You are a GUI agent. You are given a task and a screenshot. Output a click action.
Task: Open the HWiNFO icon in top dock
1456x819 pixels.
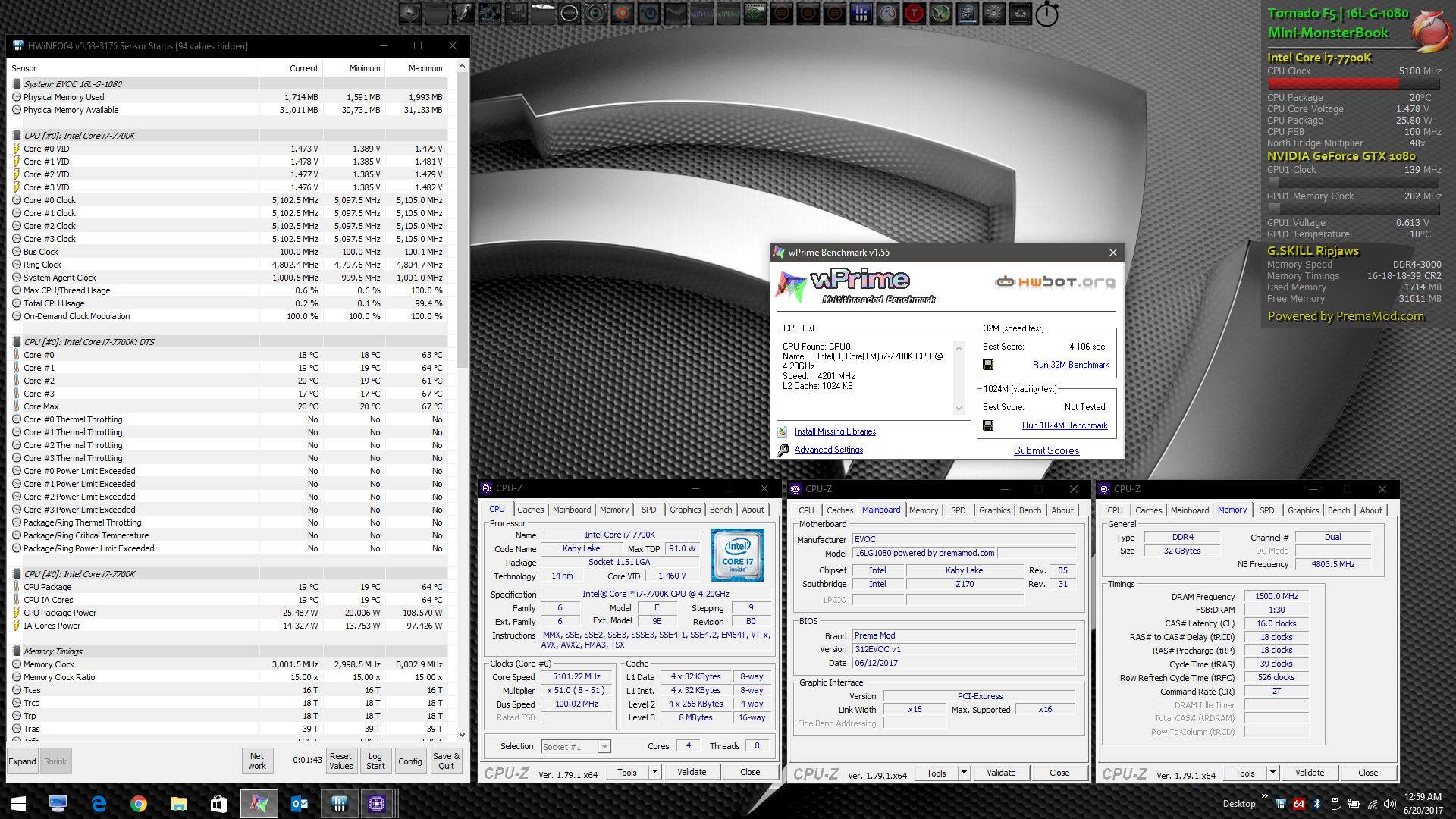[x=861, y=13]
